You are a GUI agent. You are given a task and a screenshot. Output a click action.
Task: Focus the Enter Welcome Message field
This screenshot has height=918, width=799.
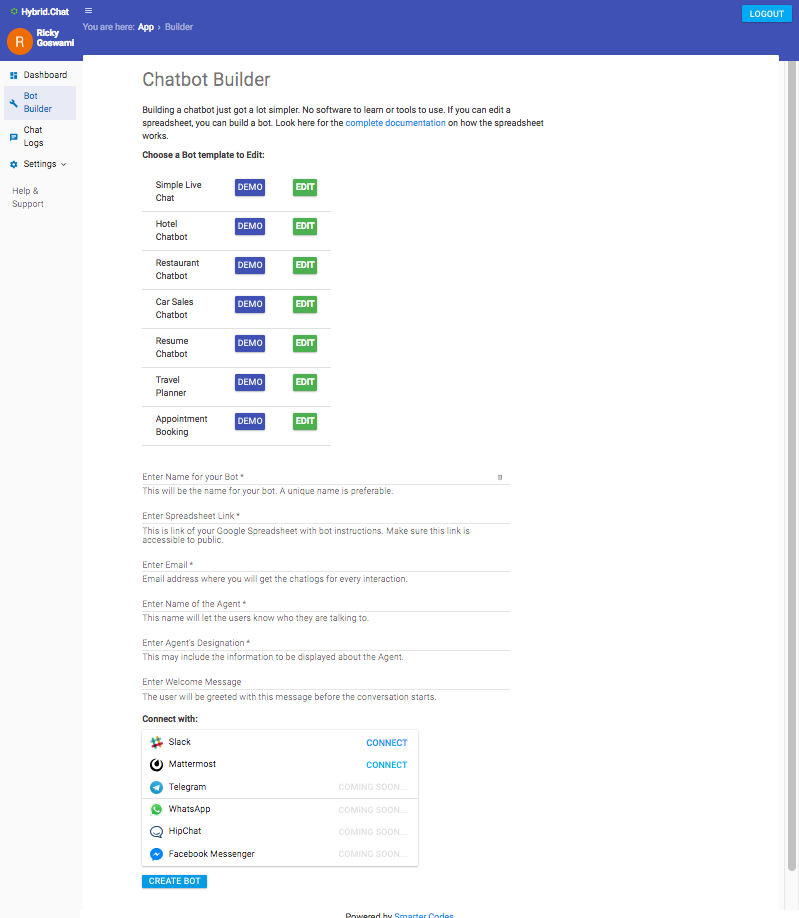click(325, 682)
